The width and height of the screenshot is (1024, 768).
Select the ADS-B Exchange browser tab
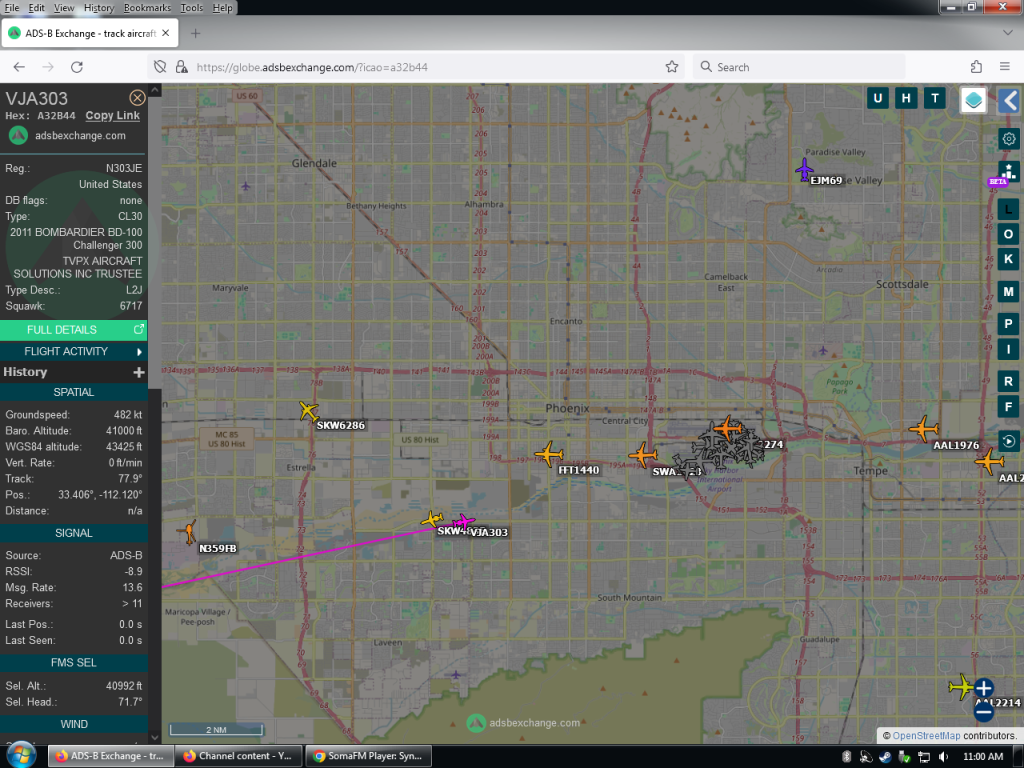pyautogui.click(x=90, y=33)
